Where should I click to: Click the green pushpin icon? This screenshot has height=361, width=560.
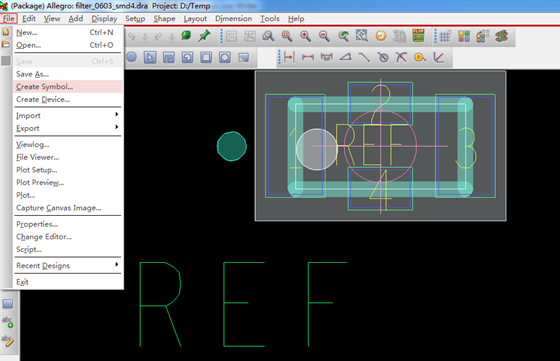tap(204, 36)
